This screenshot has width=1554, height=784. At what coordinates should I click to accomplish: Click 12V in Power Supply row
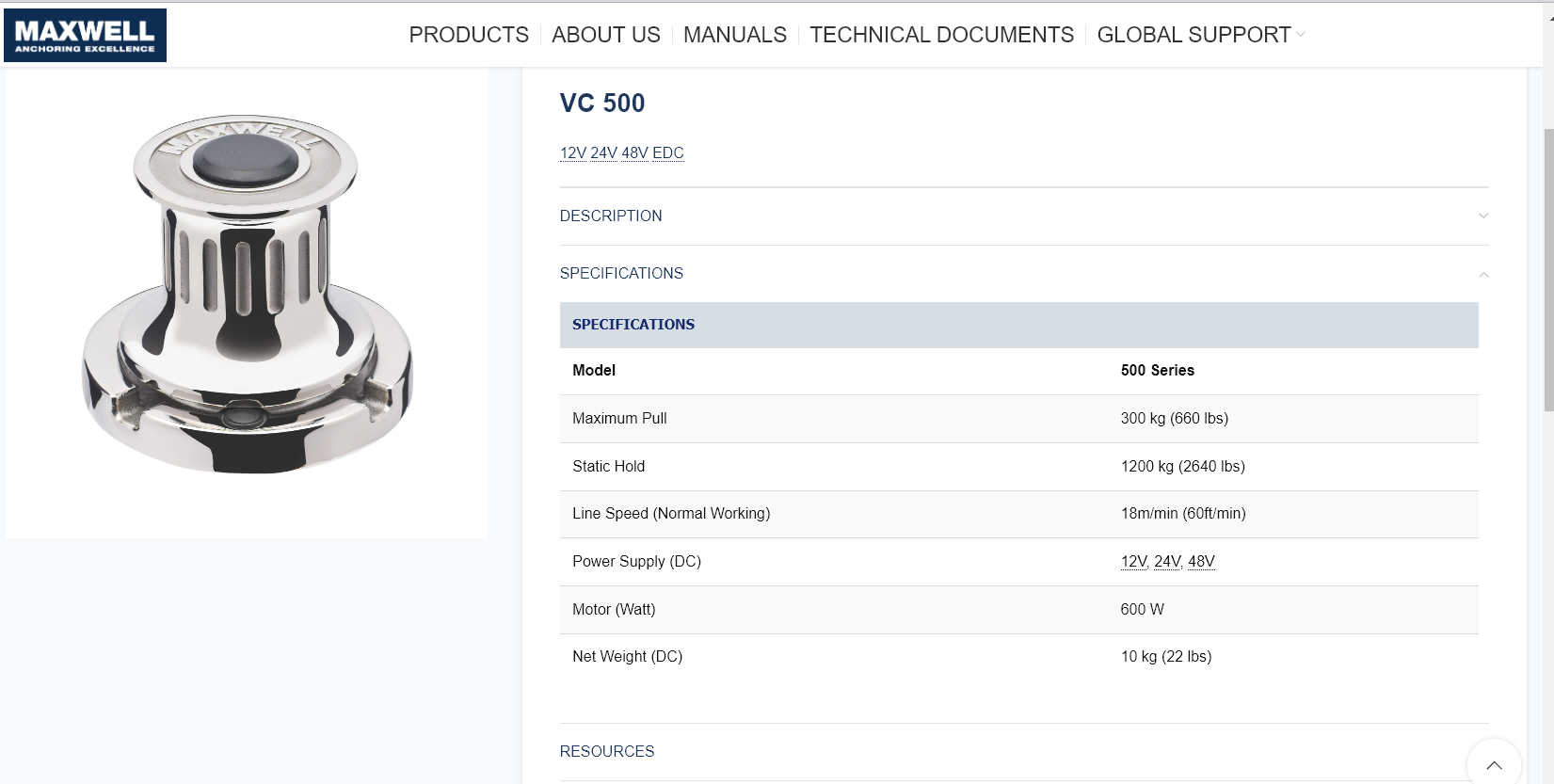pos(1134,562)
